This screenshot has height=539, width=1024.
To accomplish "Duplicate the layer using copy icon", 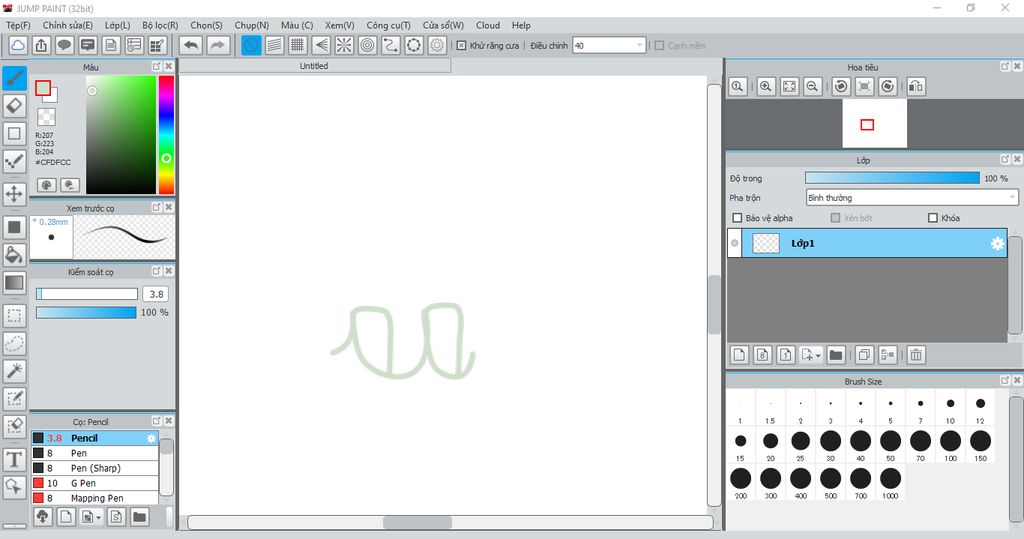I will pyautogui.click(x=864, y=355).
